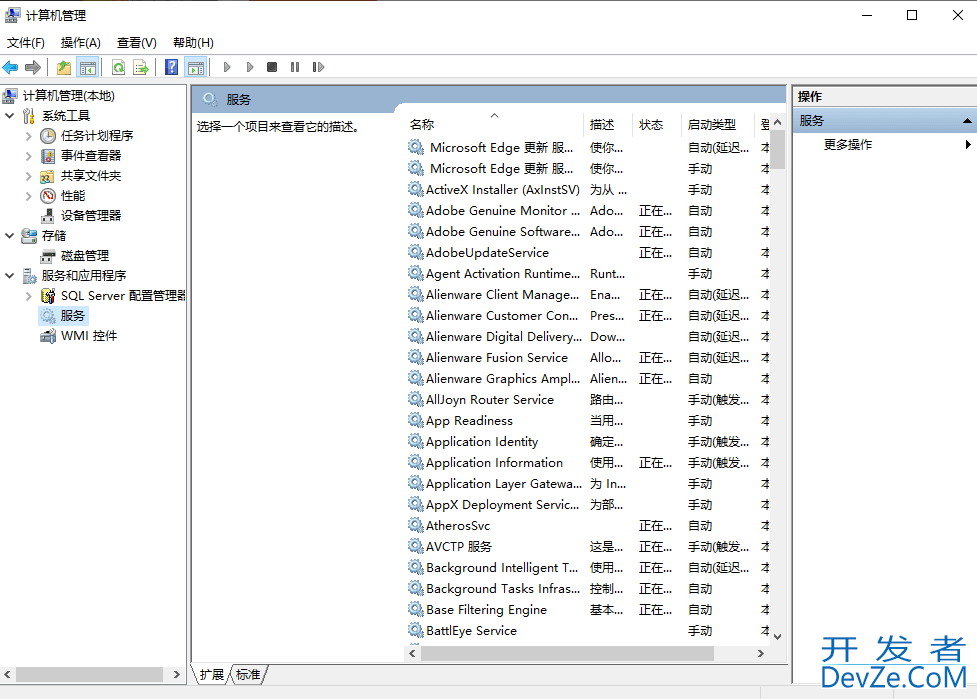The width and height of the screenshot is (977, 699).
Task: Open 磁盘管理 in the tree
Action: pos(85,255)
